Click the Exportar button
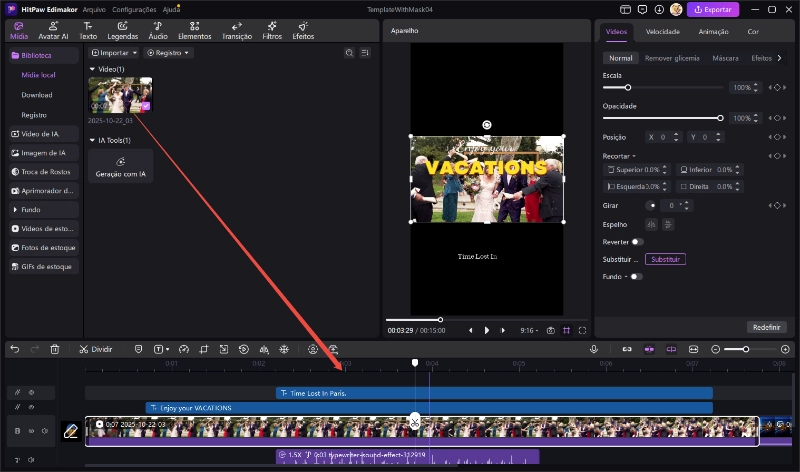Viewport: 800px width, 472px height. (714, 9)
